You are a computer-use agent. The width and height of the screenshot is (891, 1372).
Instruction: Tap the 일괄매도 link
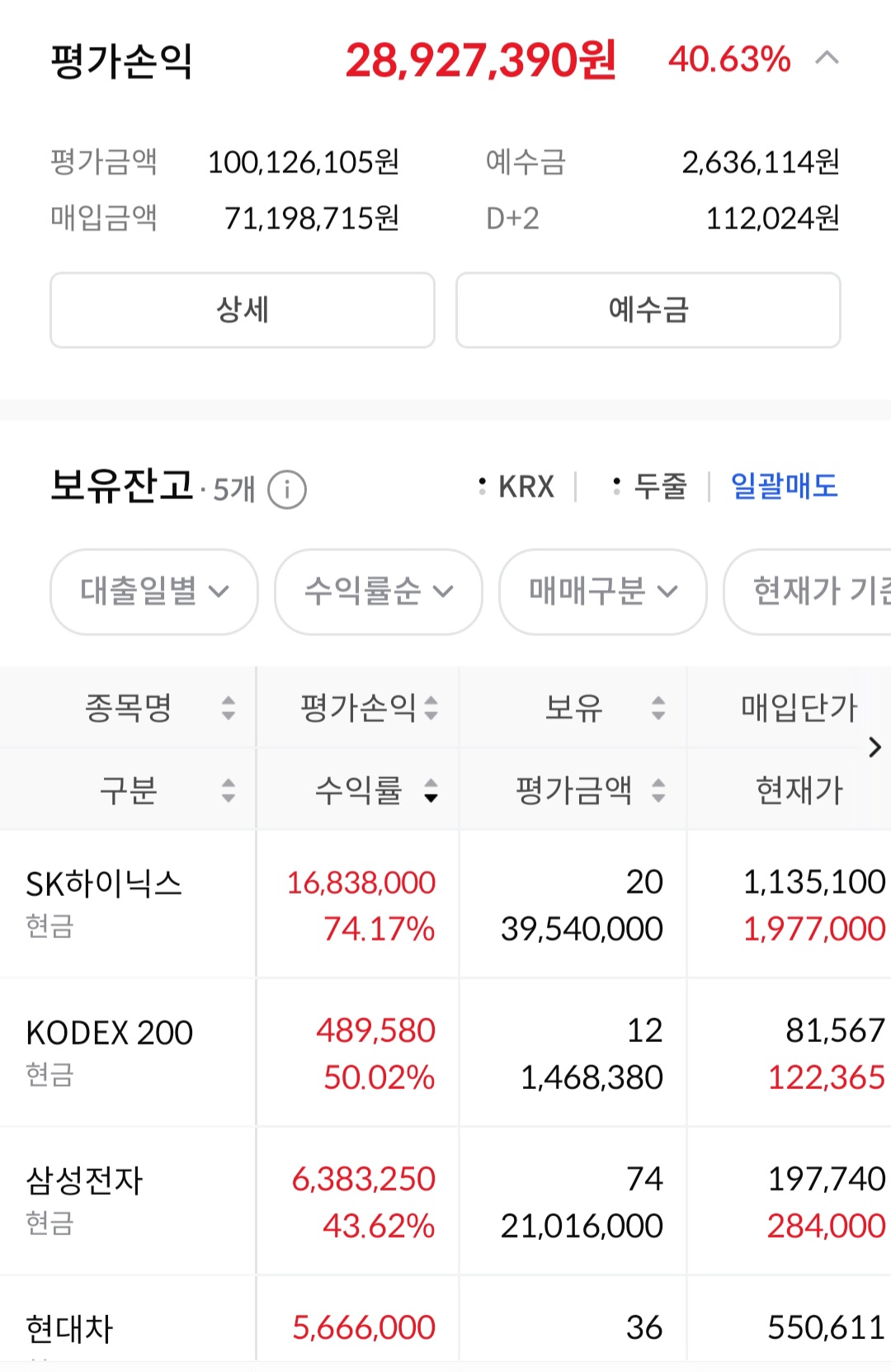785,486
